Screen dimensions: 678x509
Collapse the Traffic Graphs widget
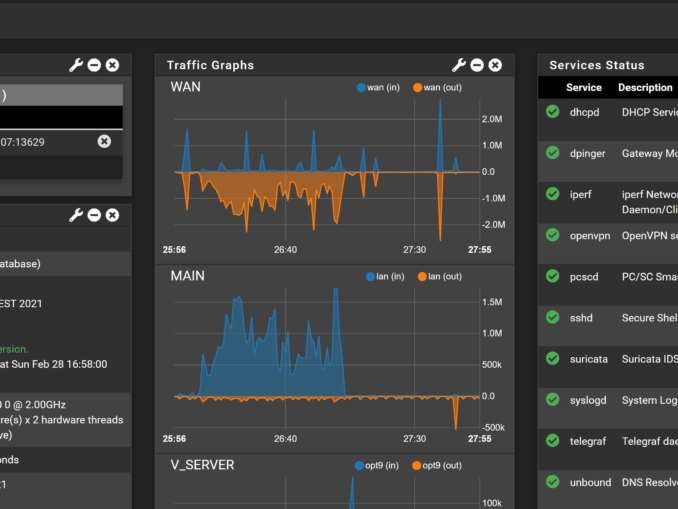pos(477,65)
